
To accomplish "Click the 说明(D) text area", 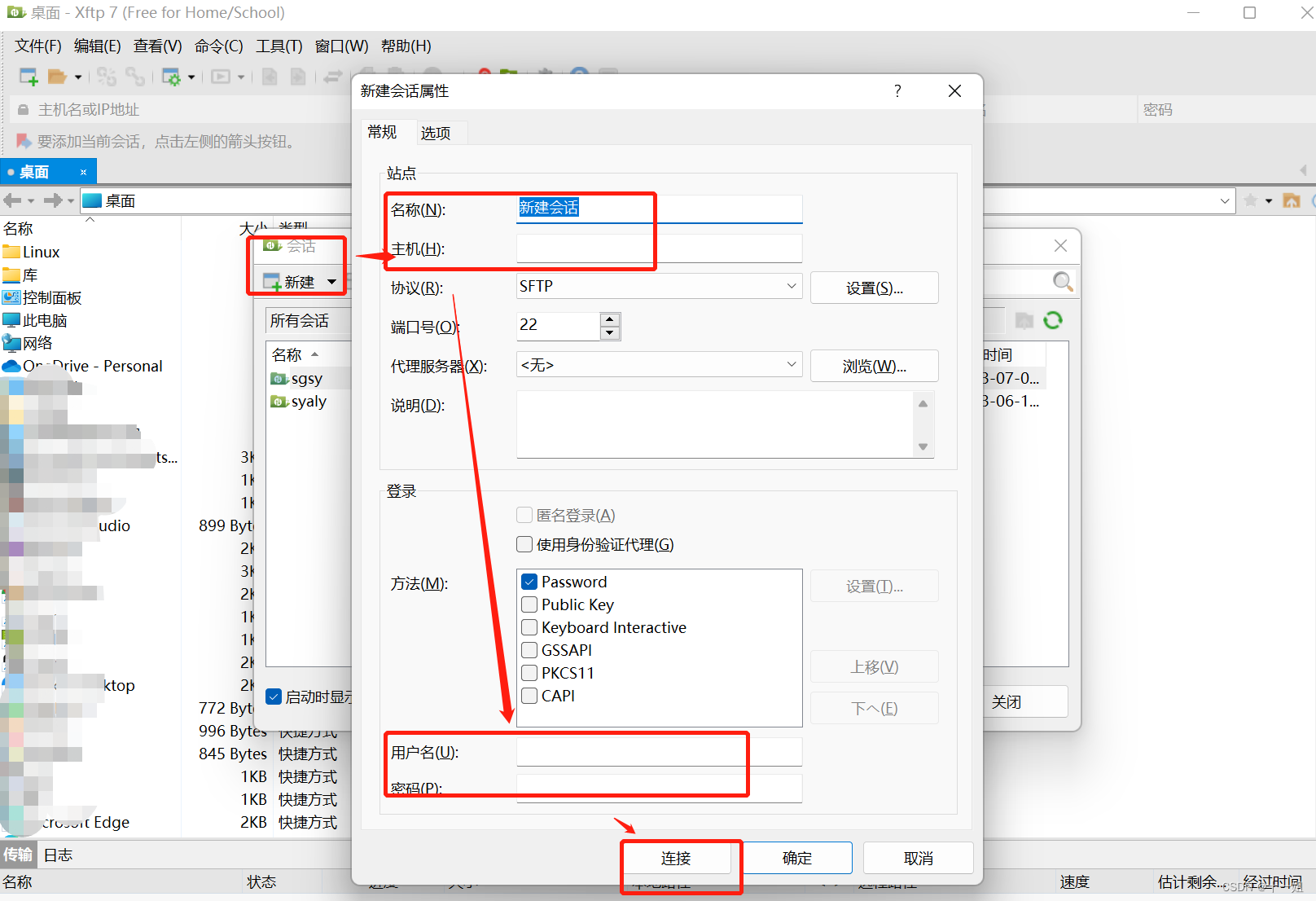I will tap(715, 424).
